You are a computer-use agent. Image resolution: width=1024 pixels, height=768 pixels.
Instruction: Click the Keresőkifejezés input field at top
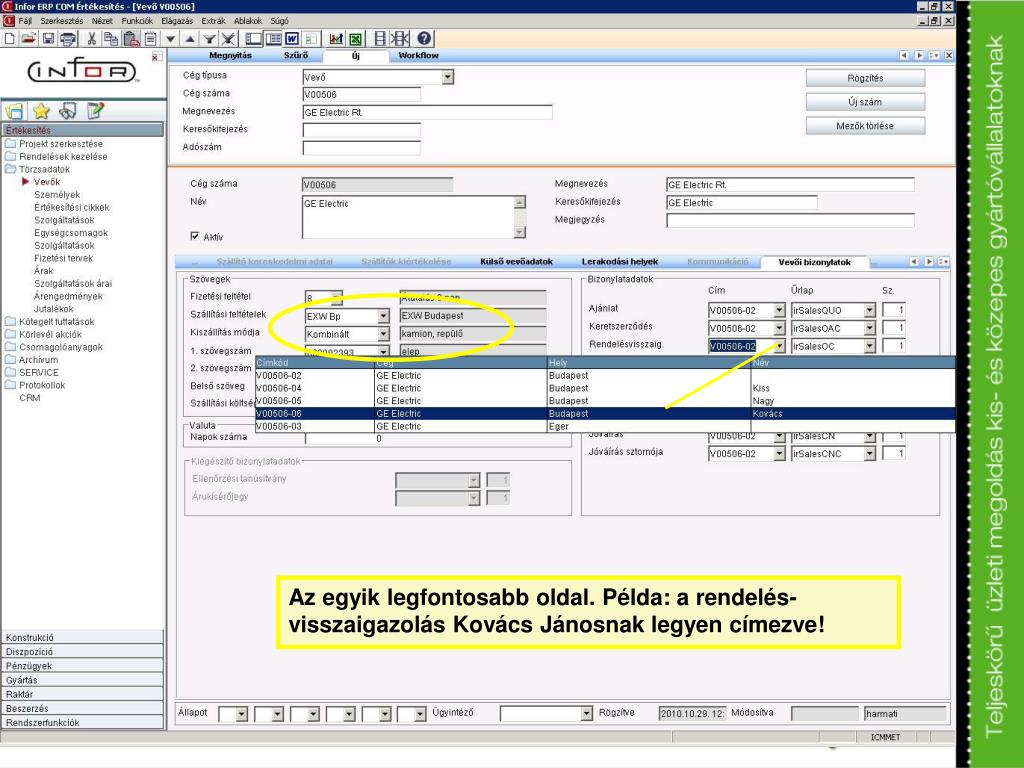361,129
